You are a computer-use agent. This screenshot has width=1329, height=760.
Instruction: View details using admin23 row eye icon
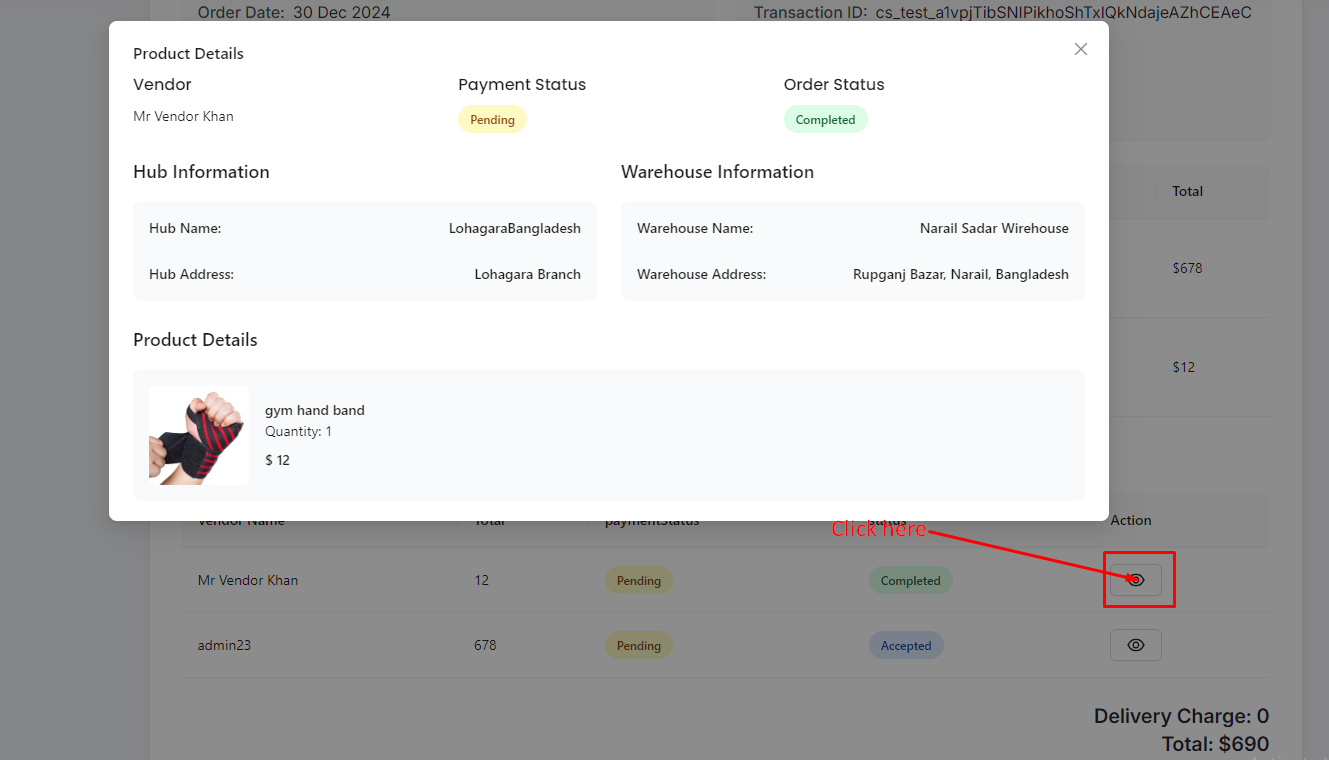pos(1135,645)
